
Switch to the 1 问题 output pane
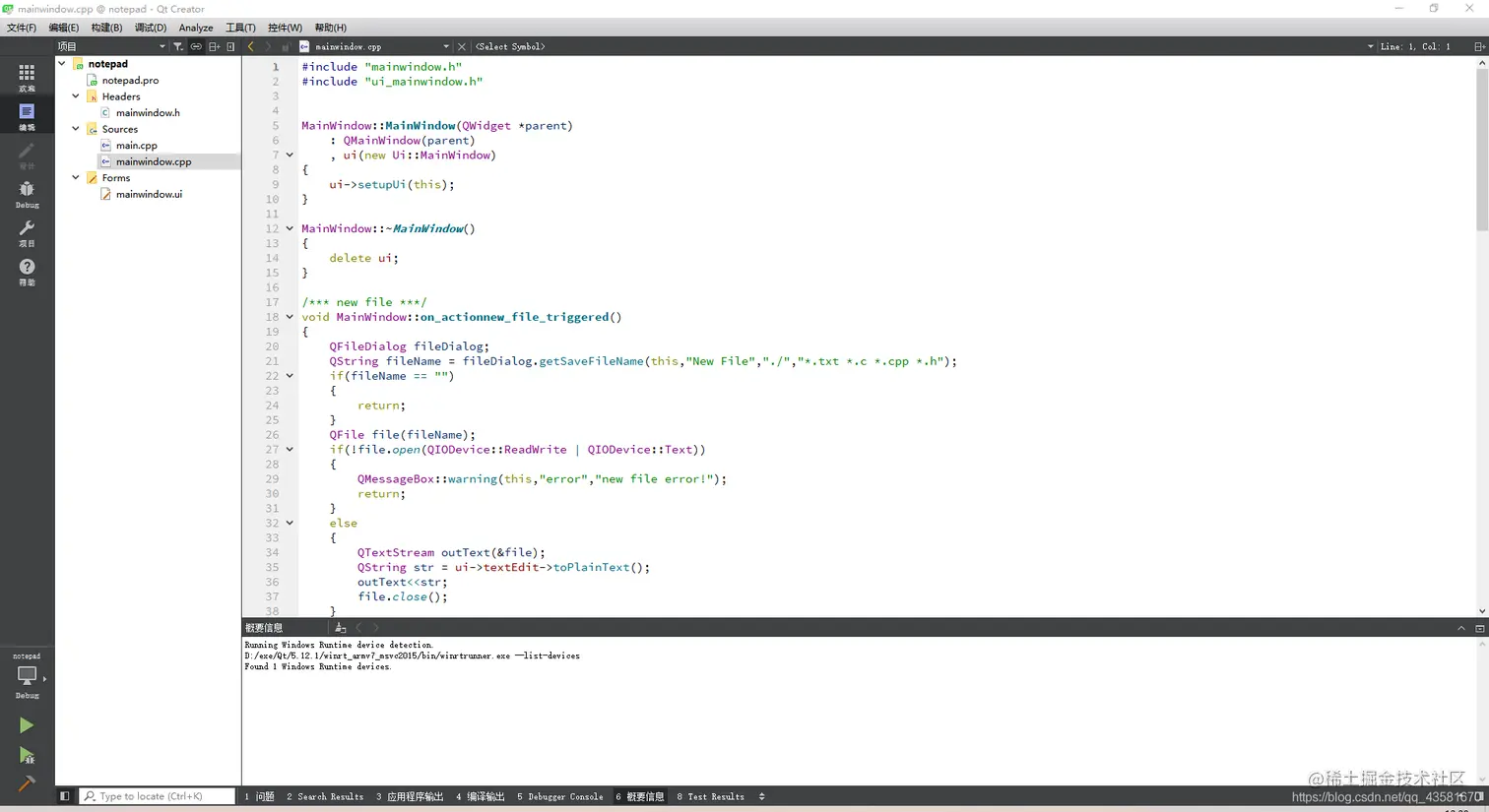point(260,796)
